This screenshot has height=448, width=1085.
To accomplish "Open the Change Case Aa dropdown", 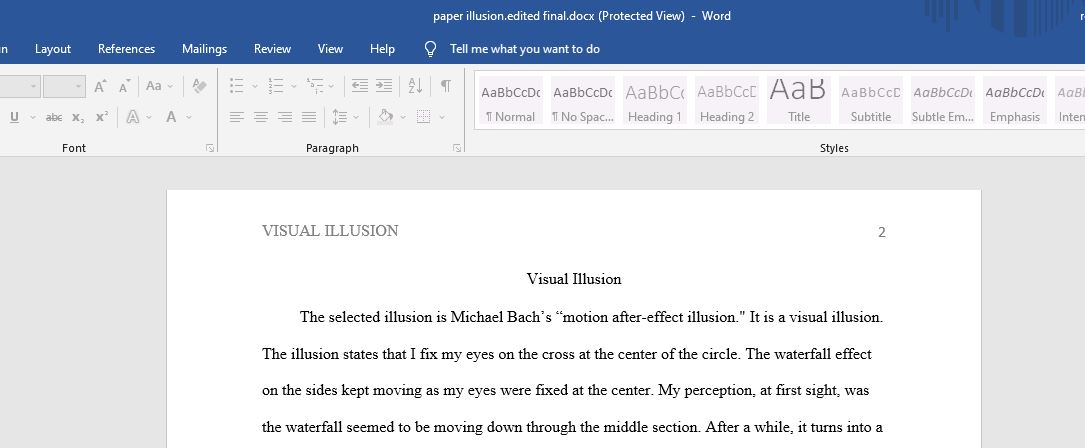I will (x=158, y=86).
